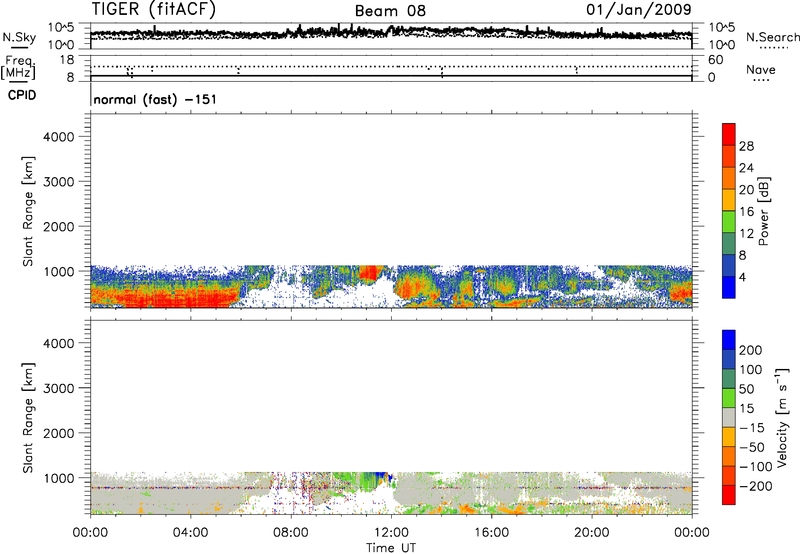Click the blue velocity patch near 11:30
Image resolution: width=800 pixels, height=554 pixels.
coord(383,476)
